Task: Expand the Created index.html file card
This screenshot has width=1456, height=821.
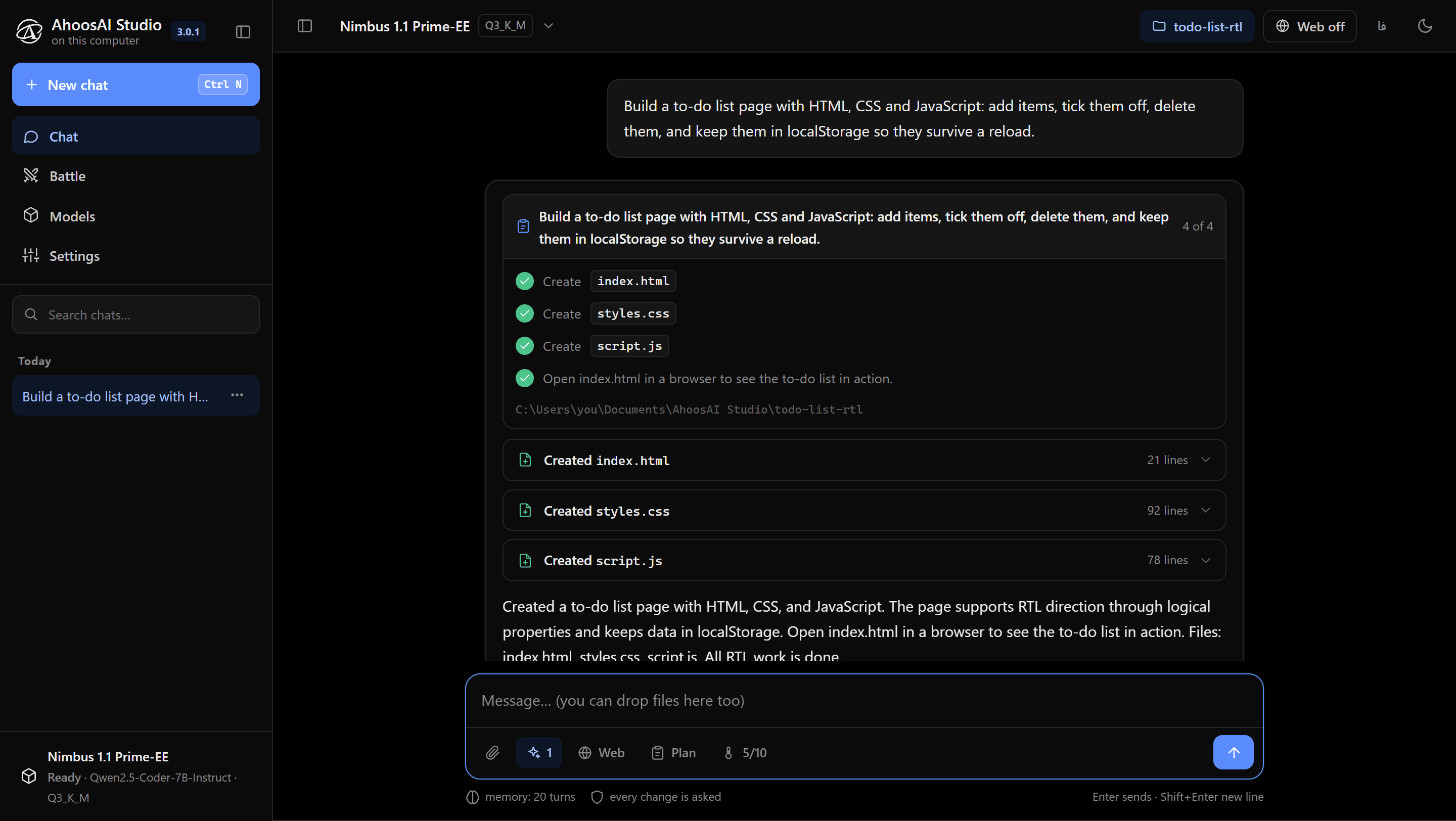Action: [863, 460]
